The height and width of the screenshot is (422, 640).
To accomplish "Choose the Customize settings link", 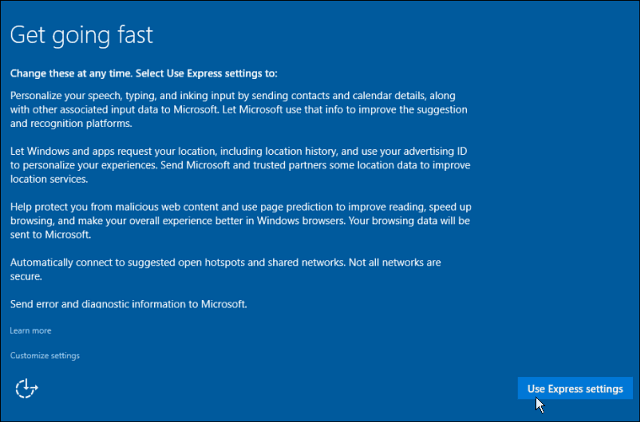I will coord(45,355).
